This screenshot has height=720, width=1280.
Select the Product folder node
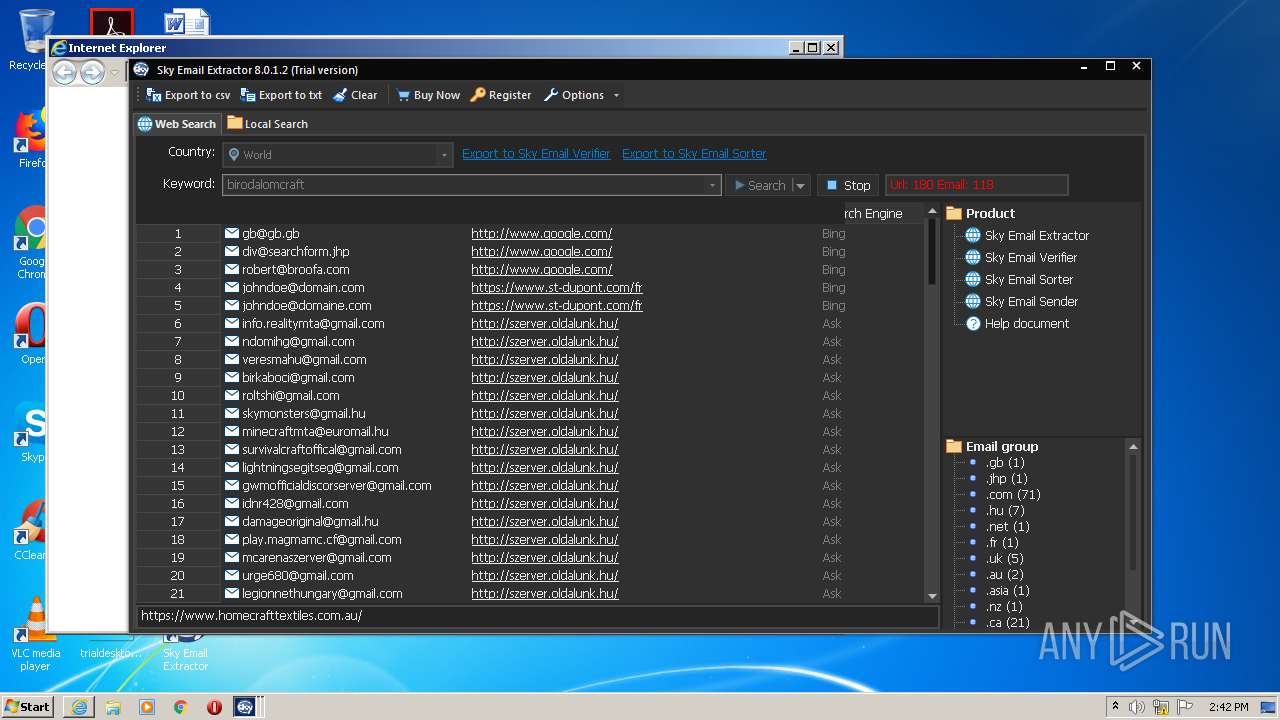point(980,213)
